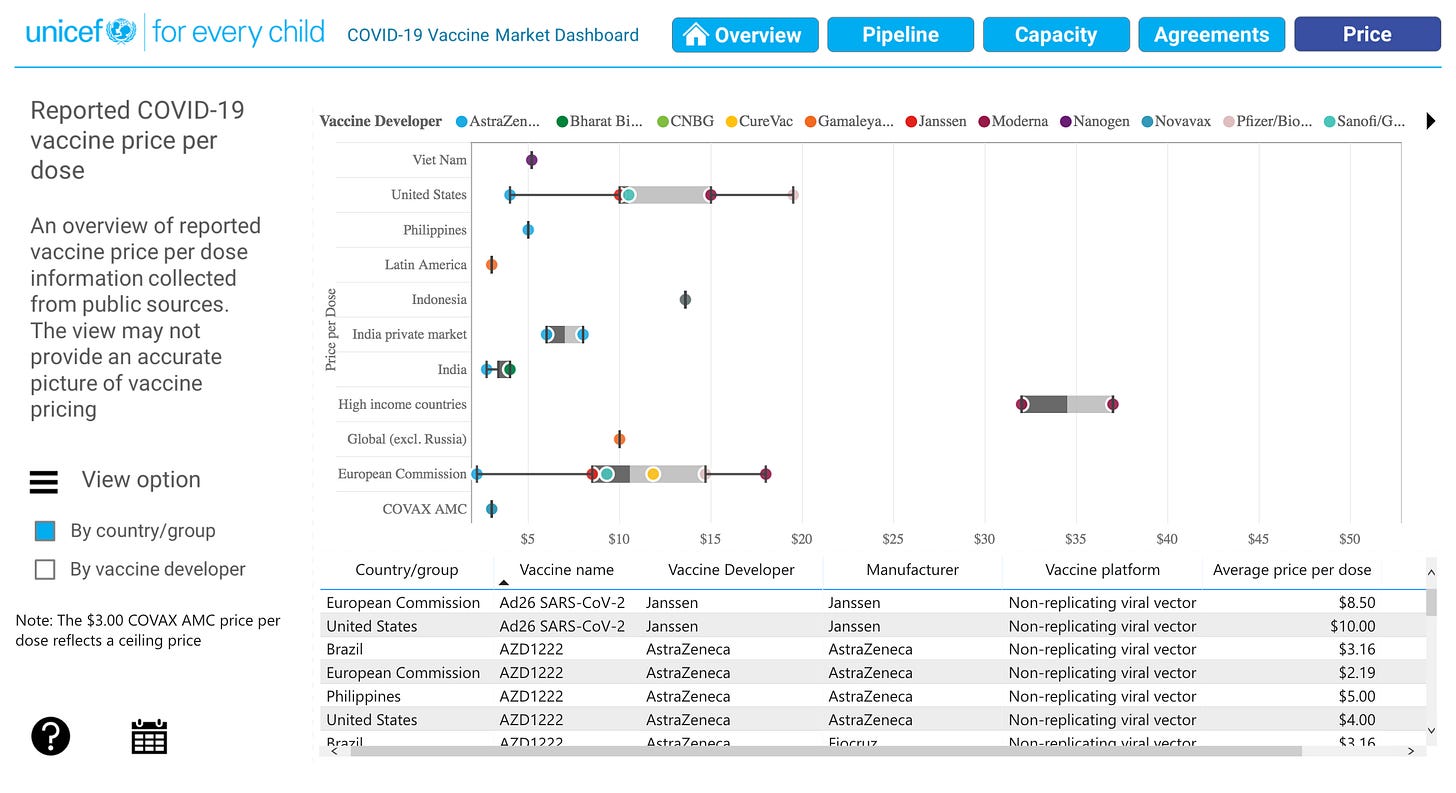Click the $5.00 price cell
Viewport: 1456px width, 793px height.
pyautogui.click(x=1357, y=696)
